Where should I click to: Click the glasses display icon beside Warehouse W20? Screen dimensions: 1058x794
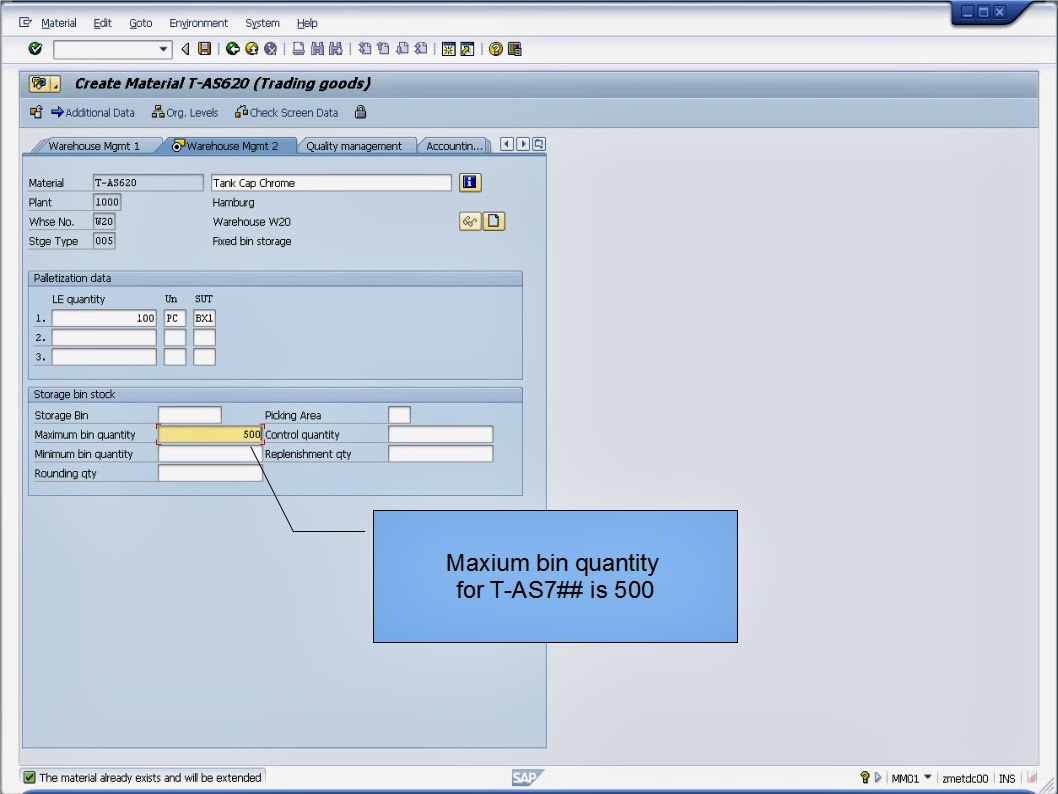(470, 221)
